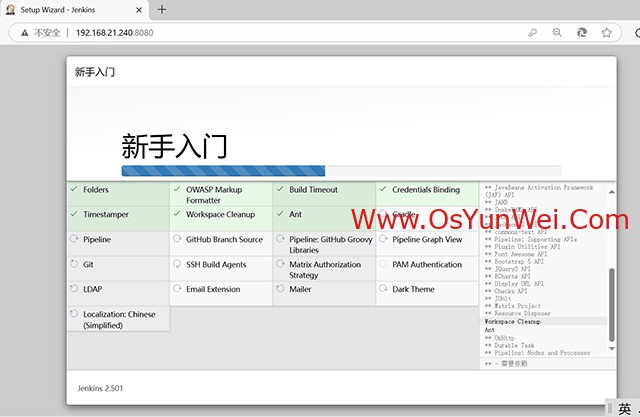Click the zoom magnifier icon in address bar

557,33
